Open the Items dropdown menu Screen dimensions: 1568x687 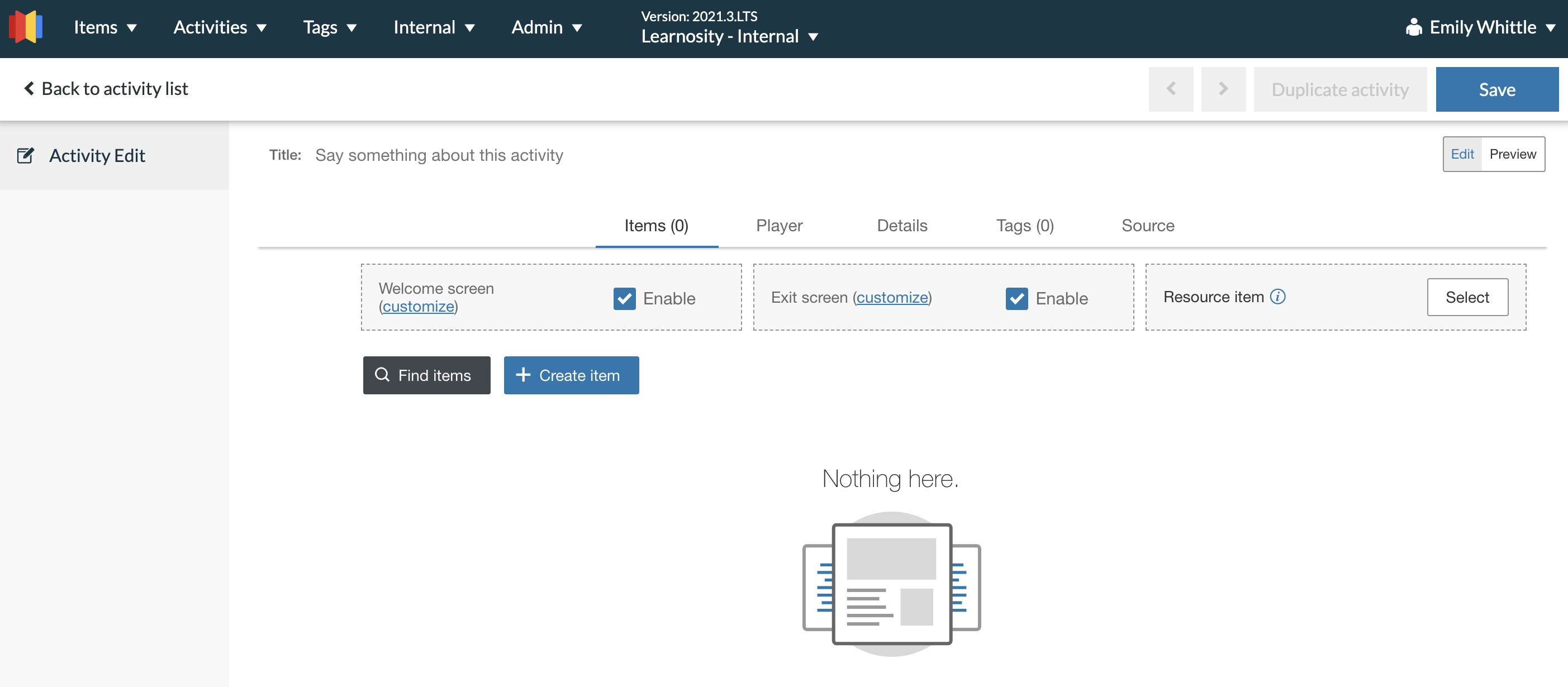tap(104, 27)
